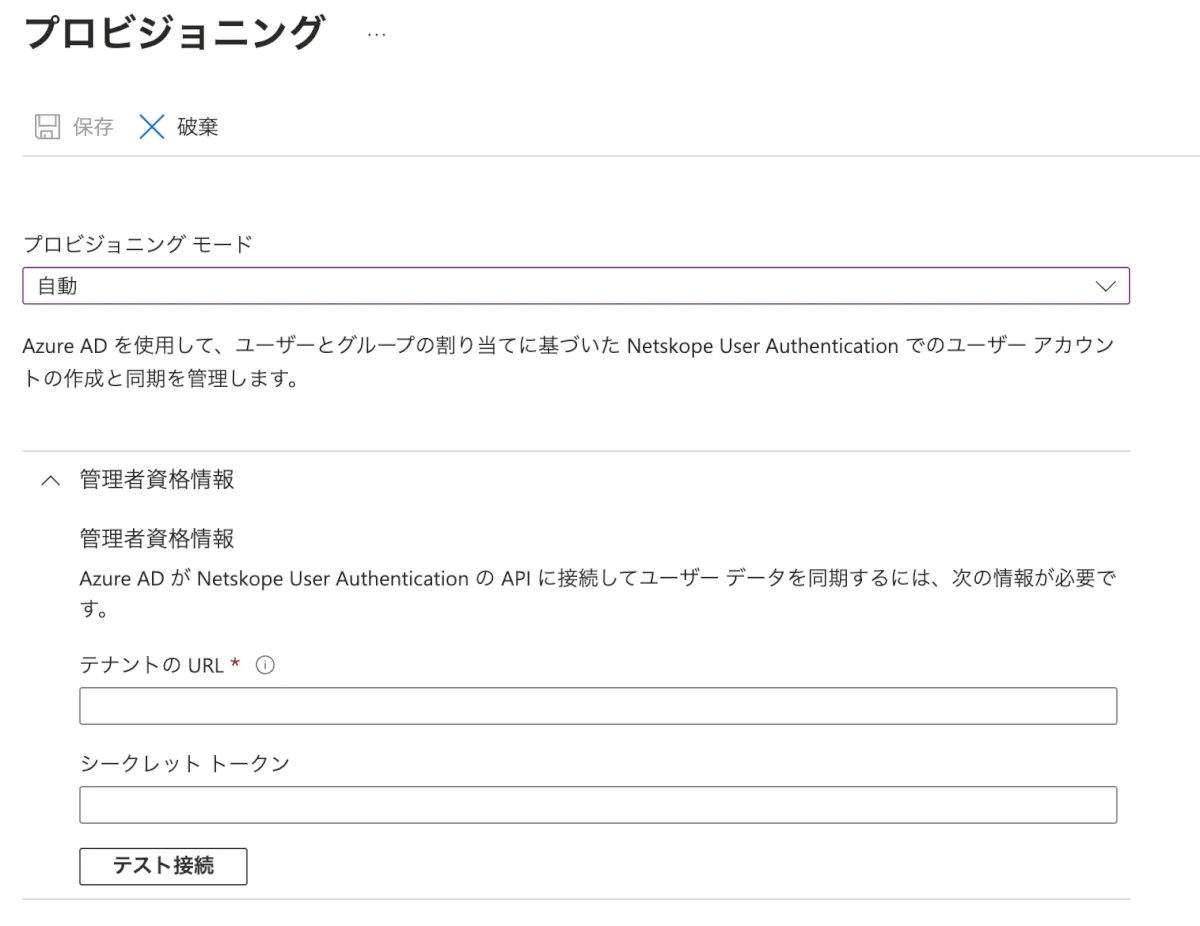
Task: Click the プロビジョニング page title
Action: (x=174, y=34)
